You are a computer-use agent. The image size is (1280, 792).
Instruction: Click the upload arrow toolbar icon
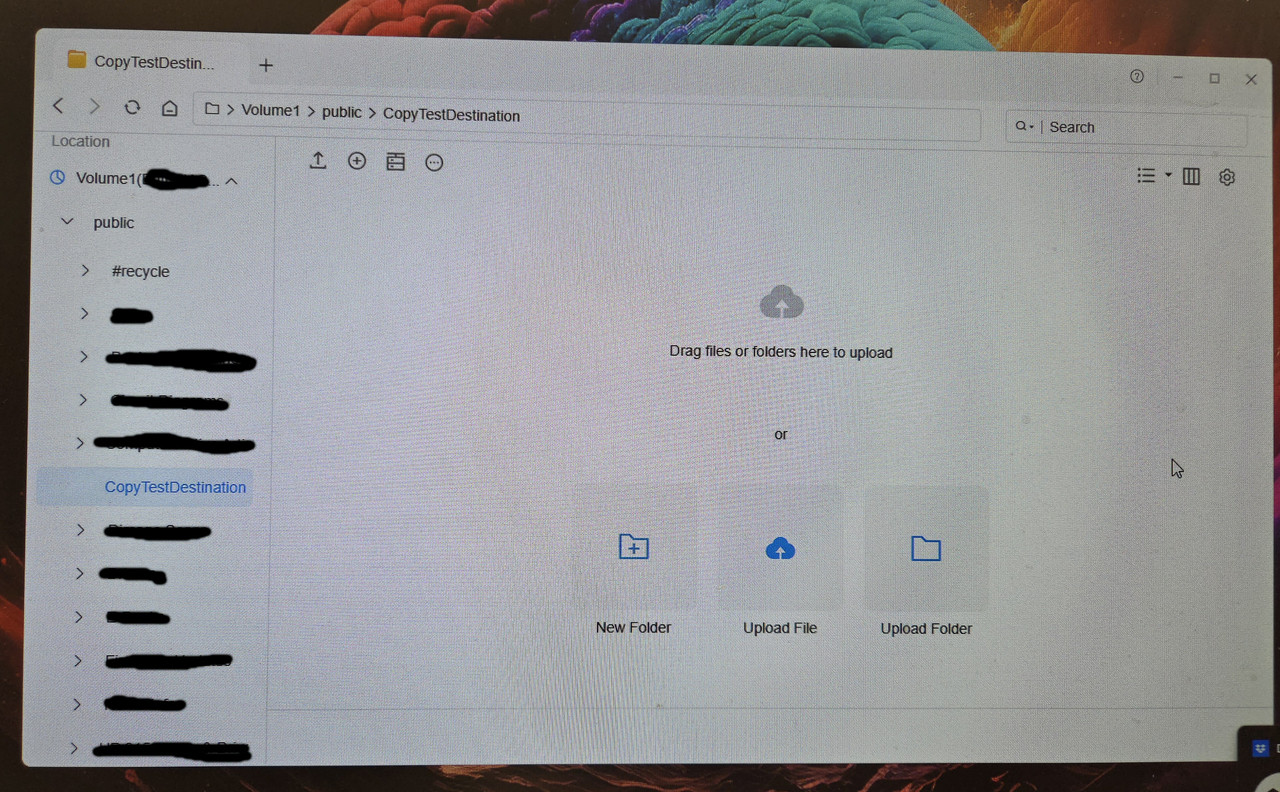coord(318,160)
